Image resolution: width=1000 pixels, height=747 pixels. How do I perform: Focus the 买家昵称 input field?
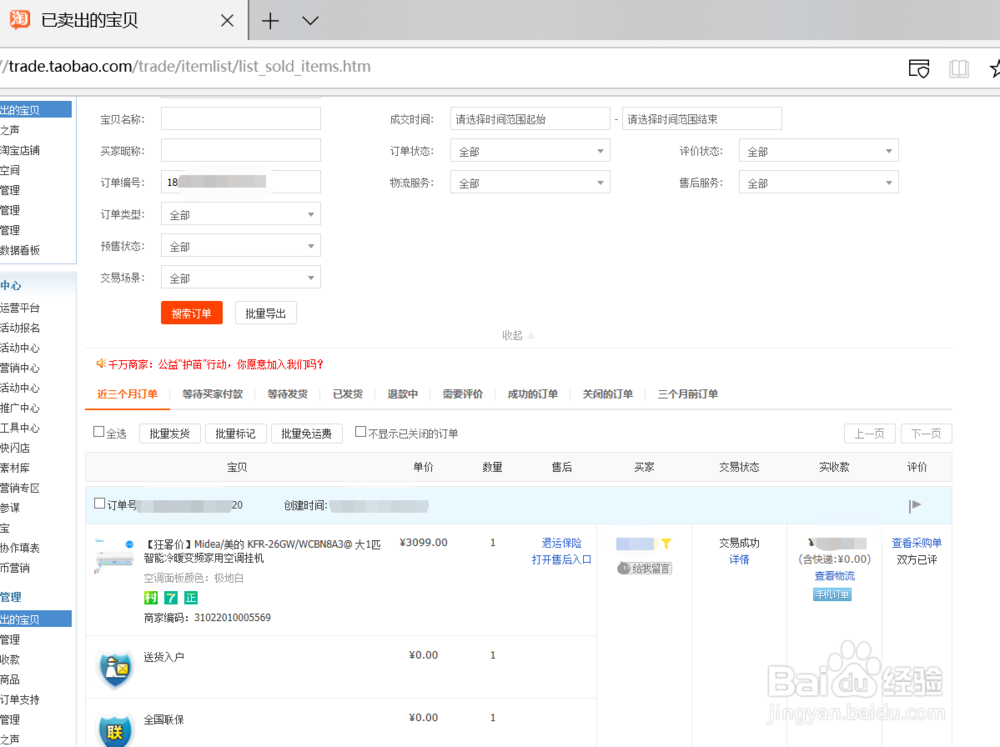point(241,151)
